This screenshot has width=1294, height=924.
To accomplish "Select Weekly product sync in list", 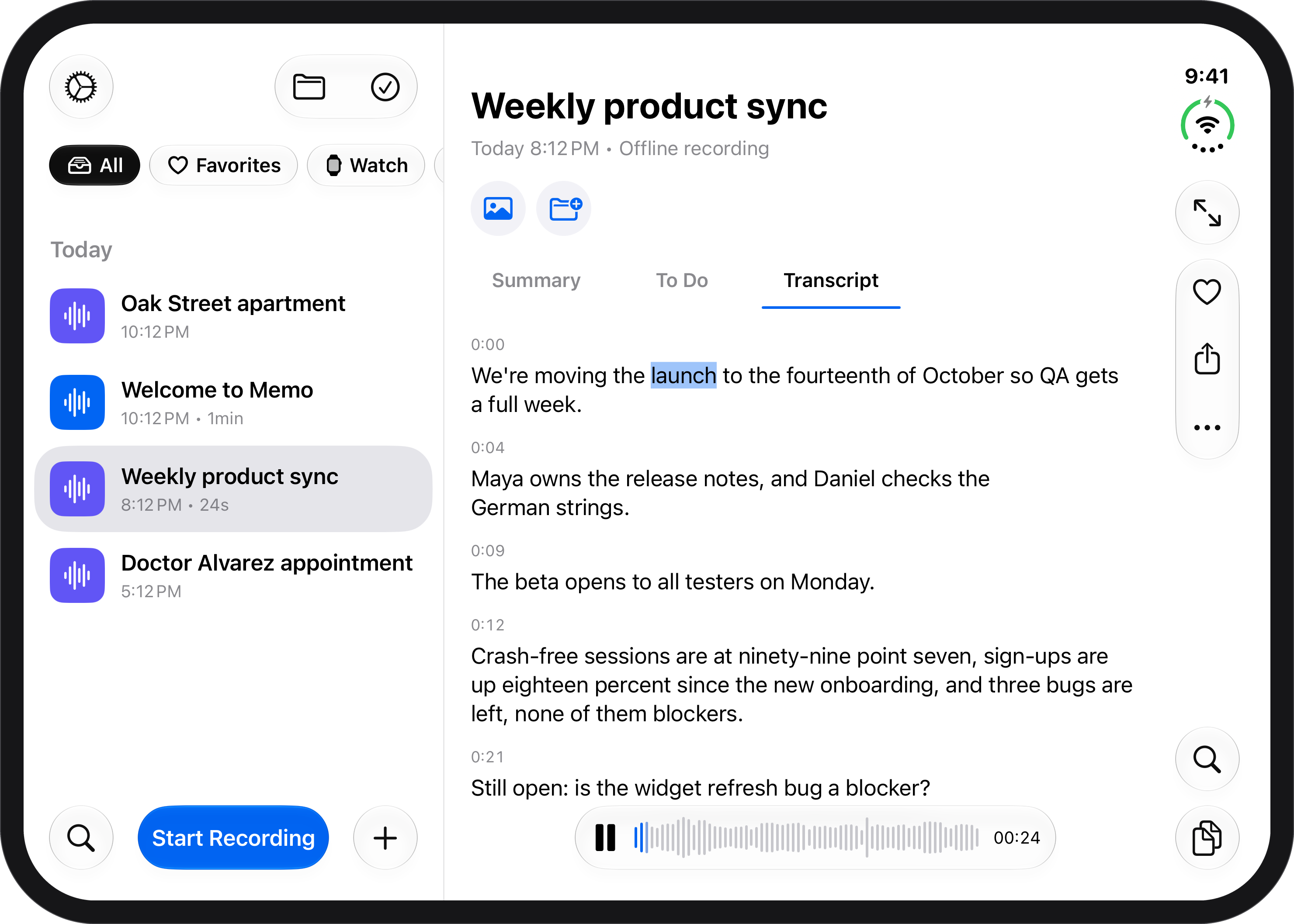I will pos(233,489).
